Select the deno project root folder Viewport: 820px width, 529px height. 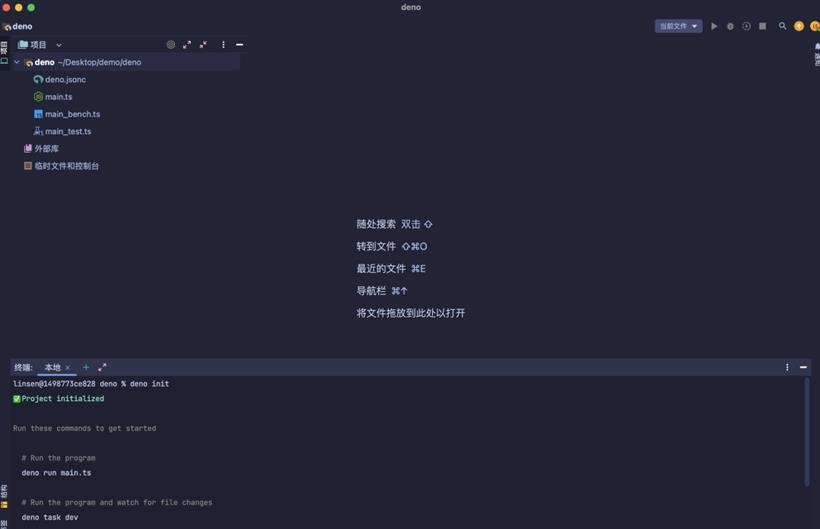click(126, 62)
